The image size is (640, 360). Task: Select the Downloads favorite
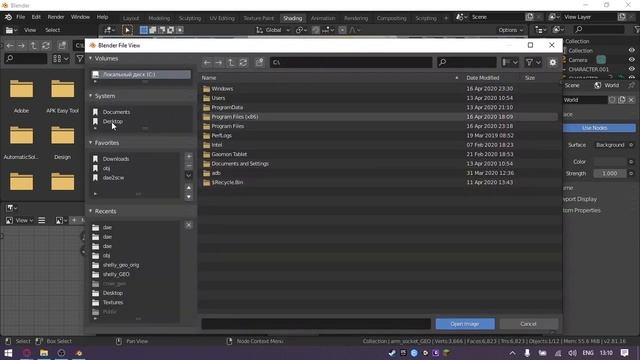116,159
